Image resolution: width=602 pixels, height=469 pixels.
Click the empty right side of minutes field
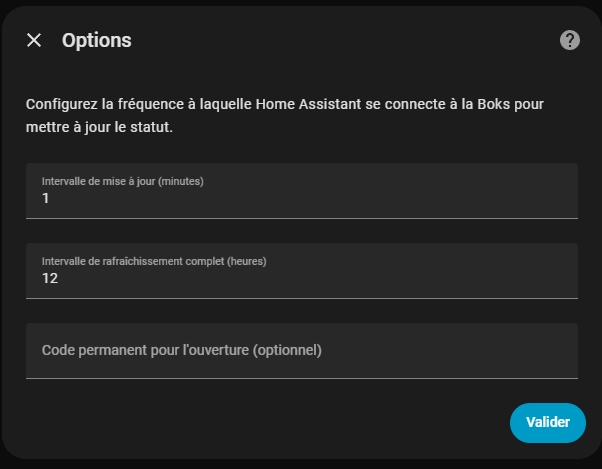tap(480, 198)
